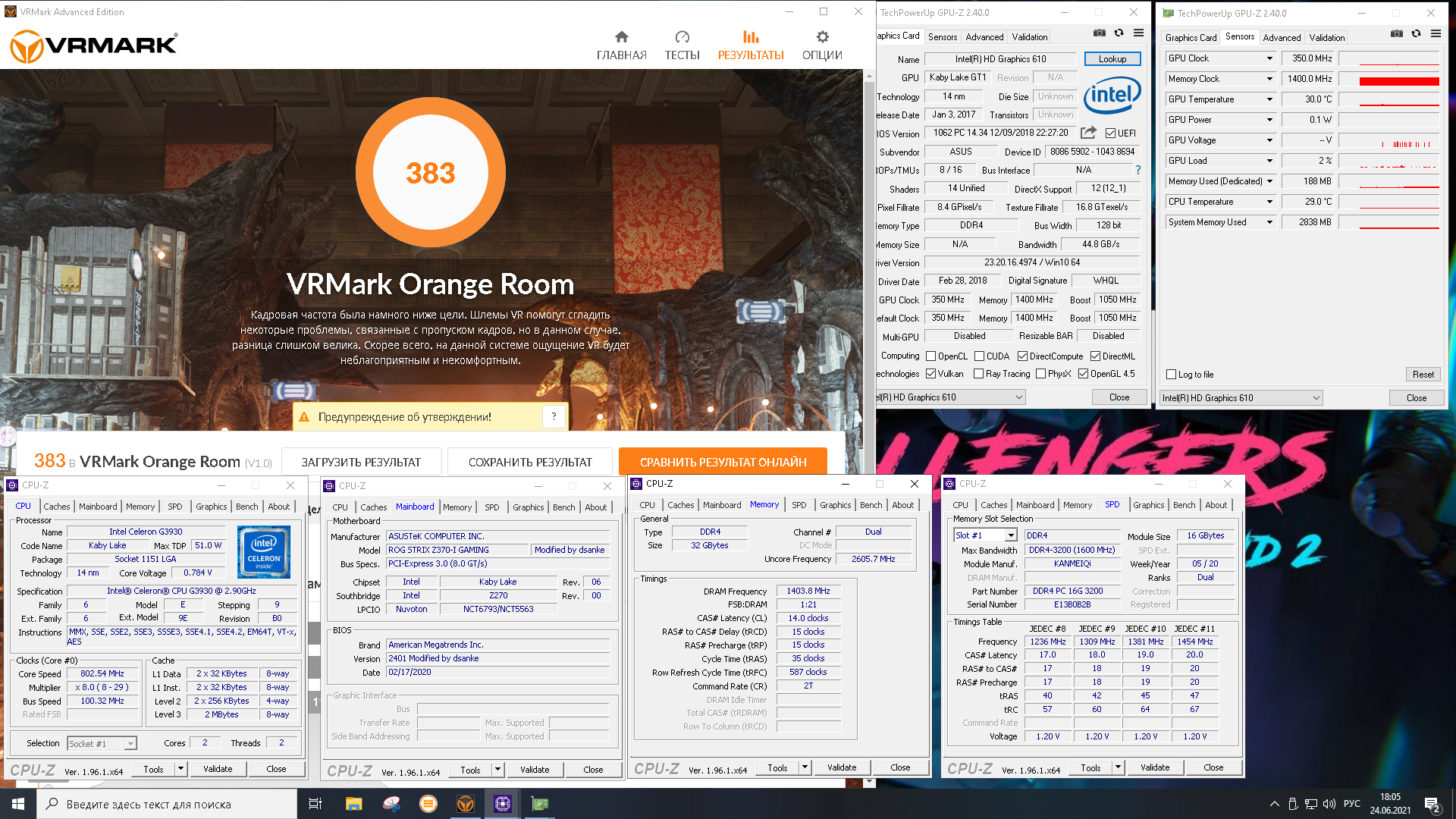Toggle UEFI checkbox in GPU-Z
The image size is (1456, 819).
click(1110, 133)
